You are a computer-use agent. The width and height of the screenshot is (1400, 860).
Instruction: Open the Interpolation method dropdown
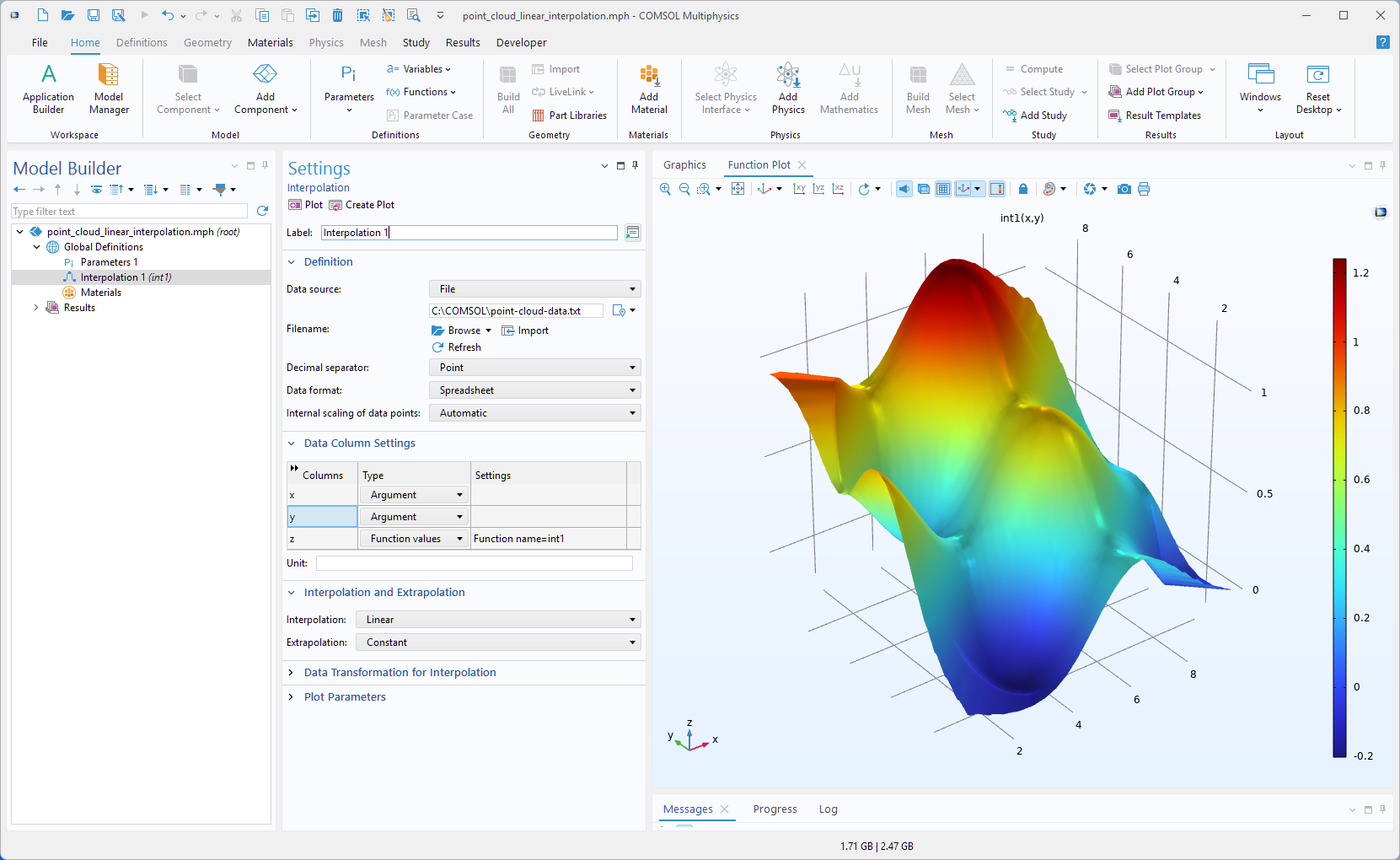click(498, 620)
